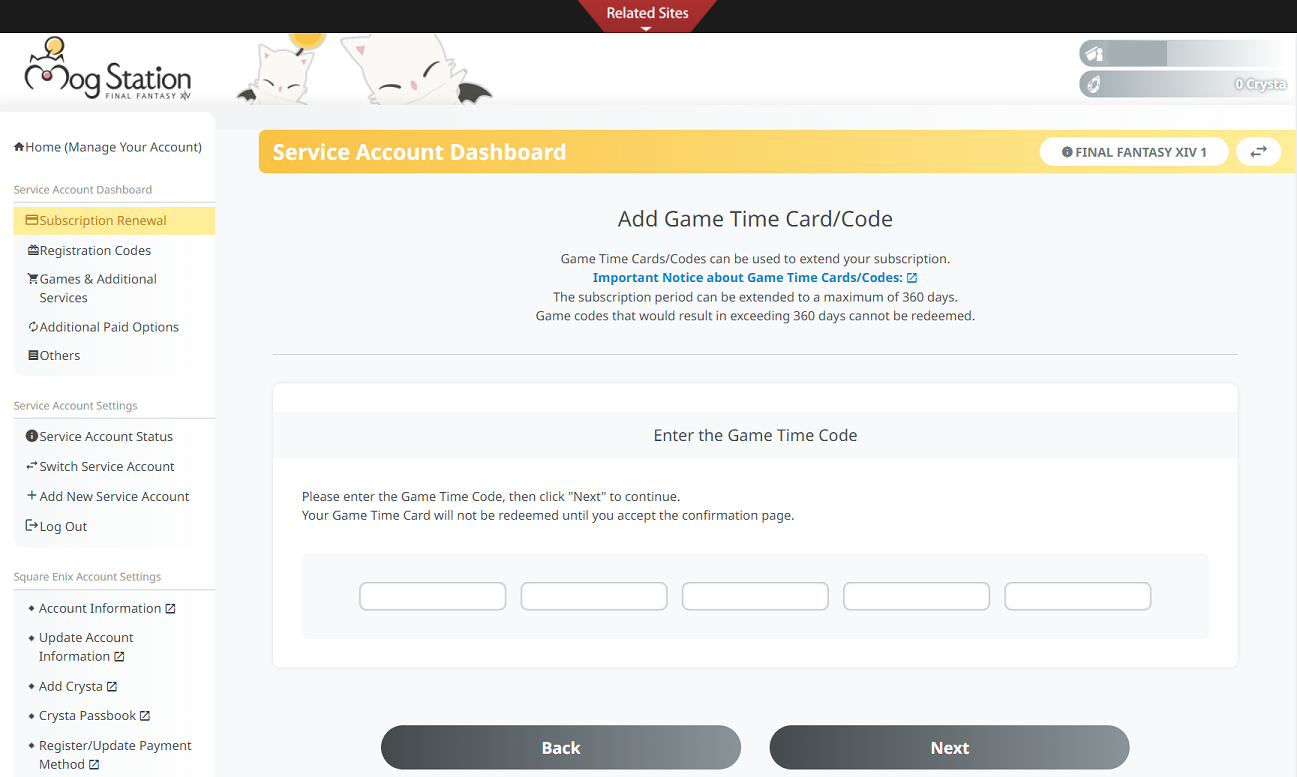Click the Log Out icon

[31, 526]
